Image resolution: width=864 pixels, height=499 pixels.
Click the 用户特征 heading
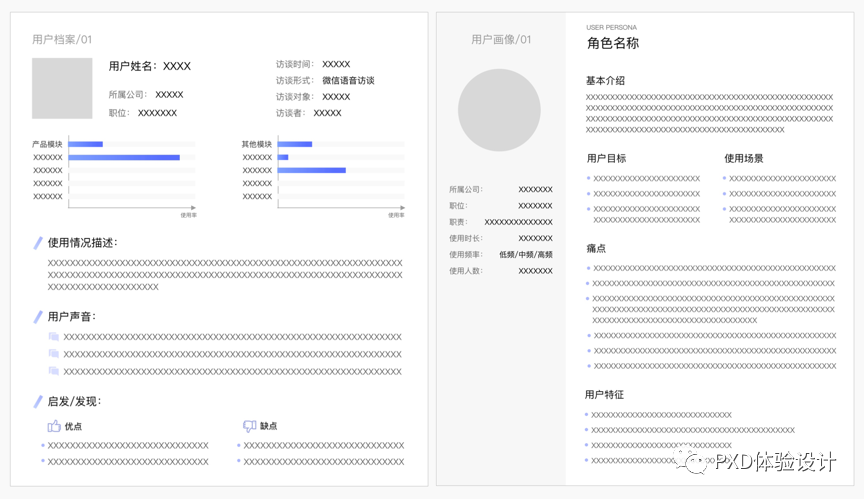(604, 395)
